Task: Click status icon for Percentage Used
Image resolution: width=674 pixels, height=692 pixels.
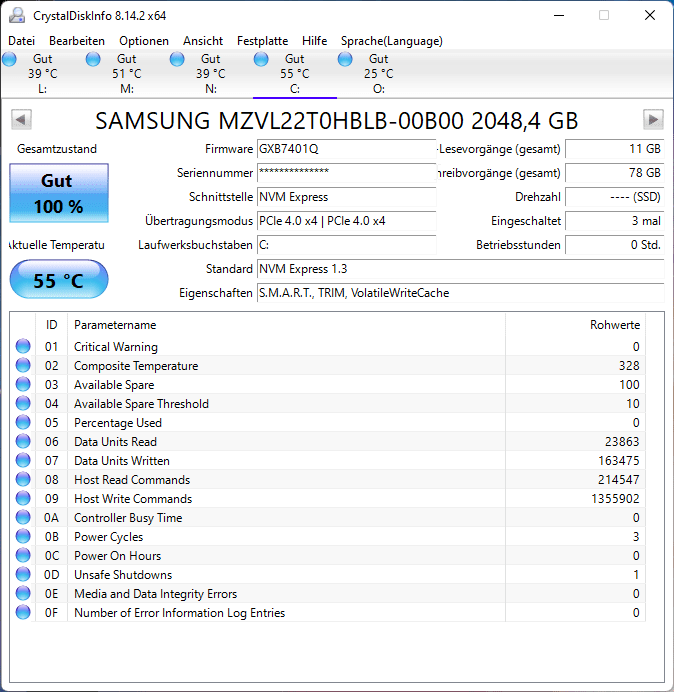Action: pos(23,422)
